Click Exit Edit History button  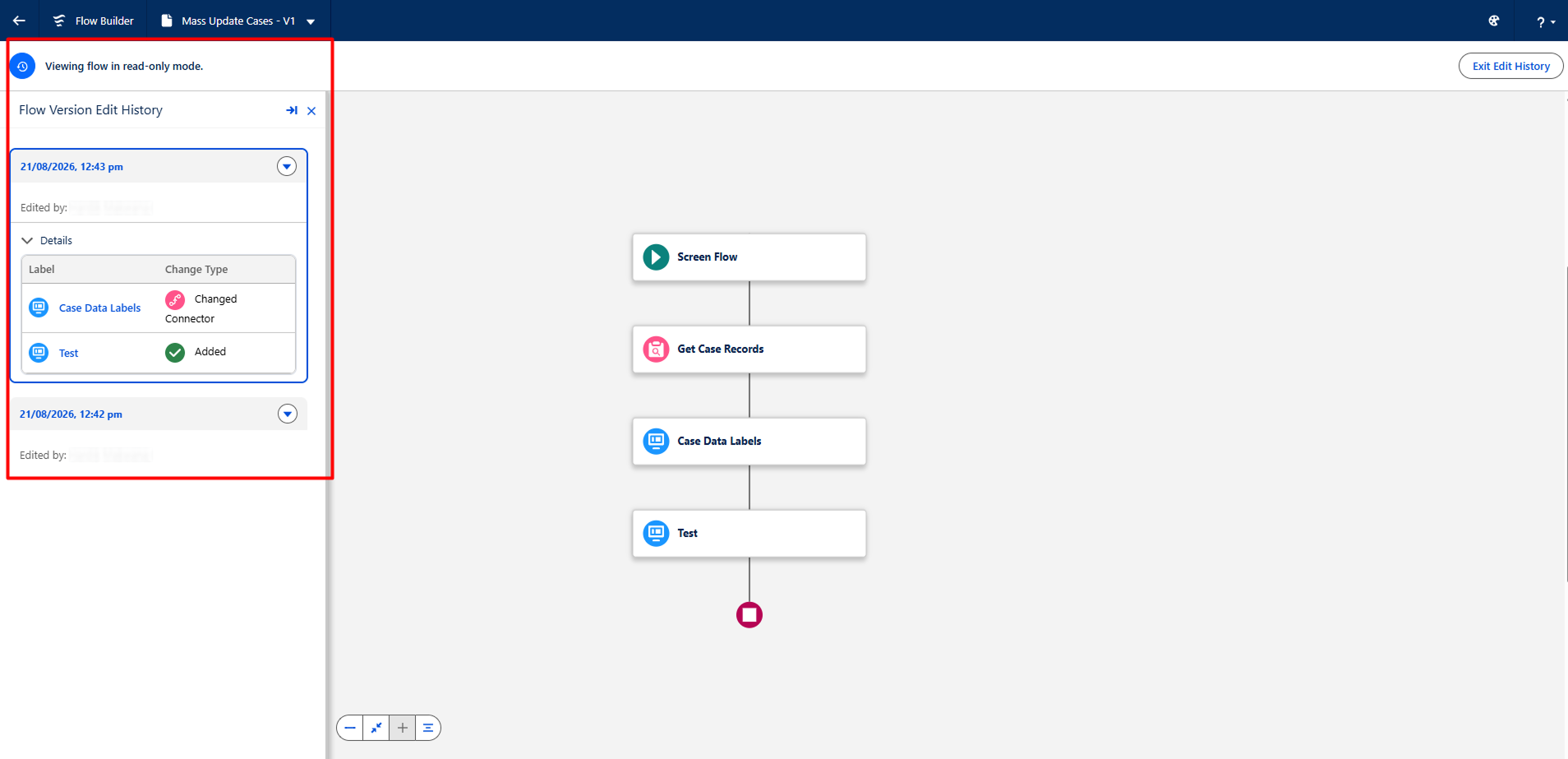point(1510,66)
